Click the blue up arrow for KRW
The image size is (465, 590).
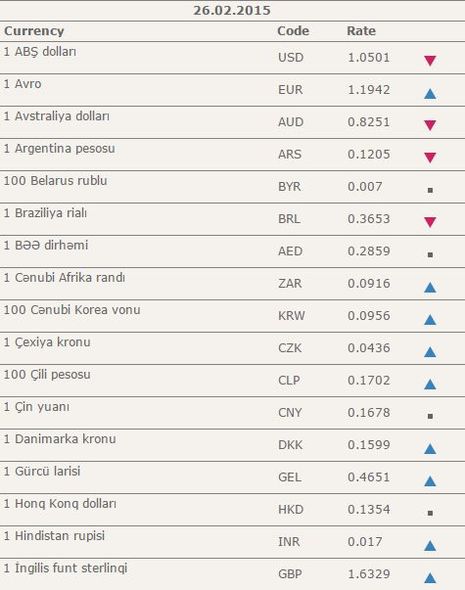coord(430,319)
